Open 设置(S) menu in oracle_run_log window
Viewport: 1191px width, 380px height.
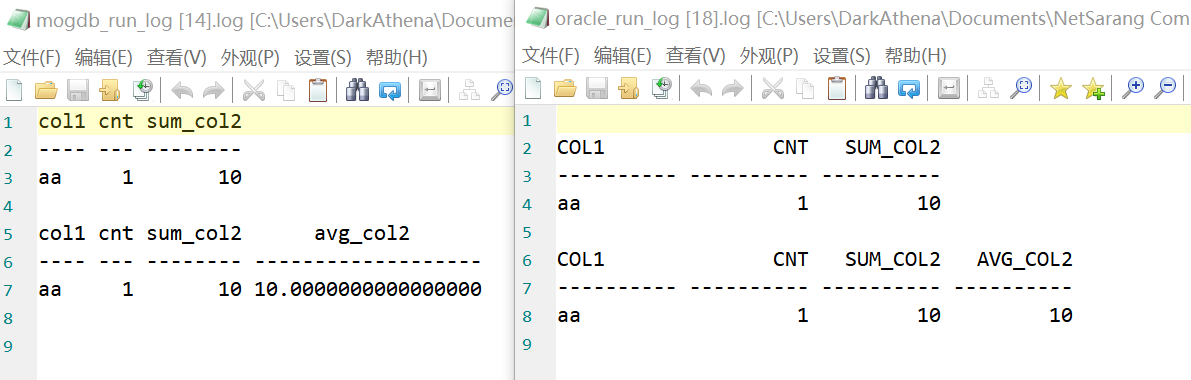(x=842, y=55)
